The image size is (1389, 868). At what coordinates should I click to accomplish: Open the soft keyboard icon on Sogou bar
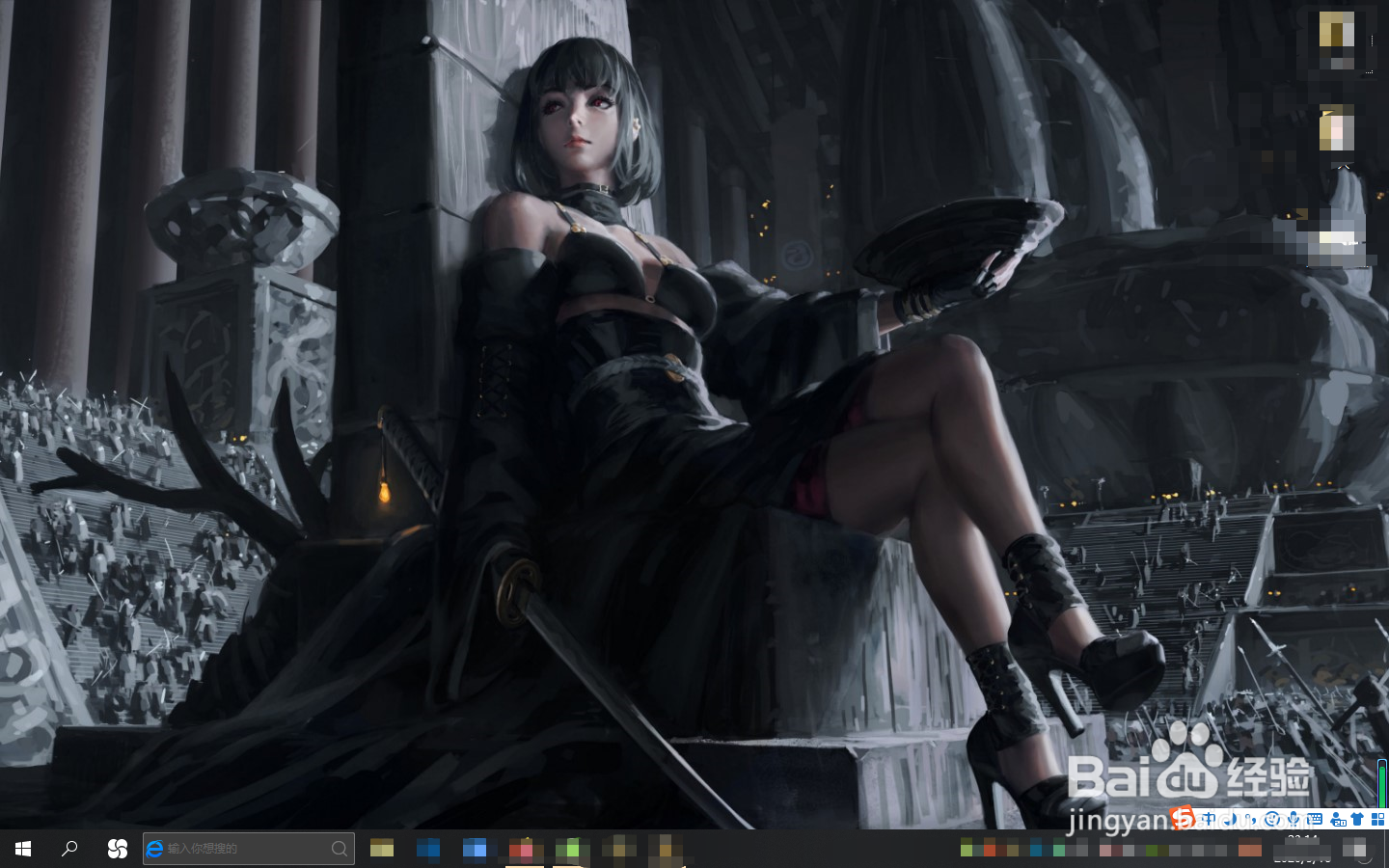point(1315,819)
